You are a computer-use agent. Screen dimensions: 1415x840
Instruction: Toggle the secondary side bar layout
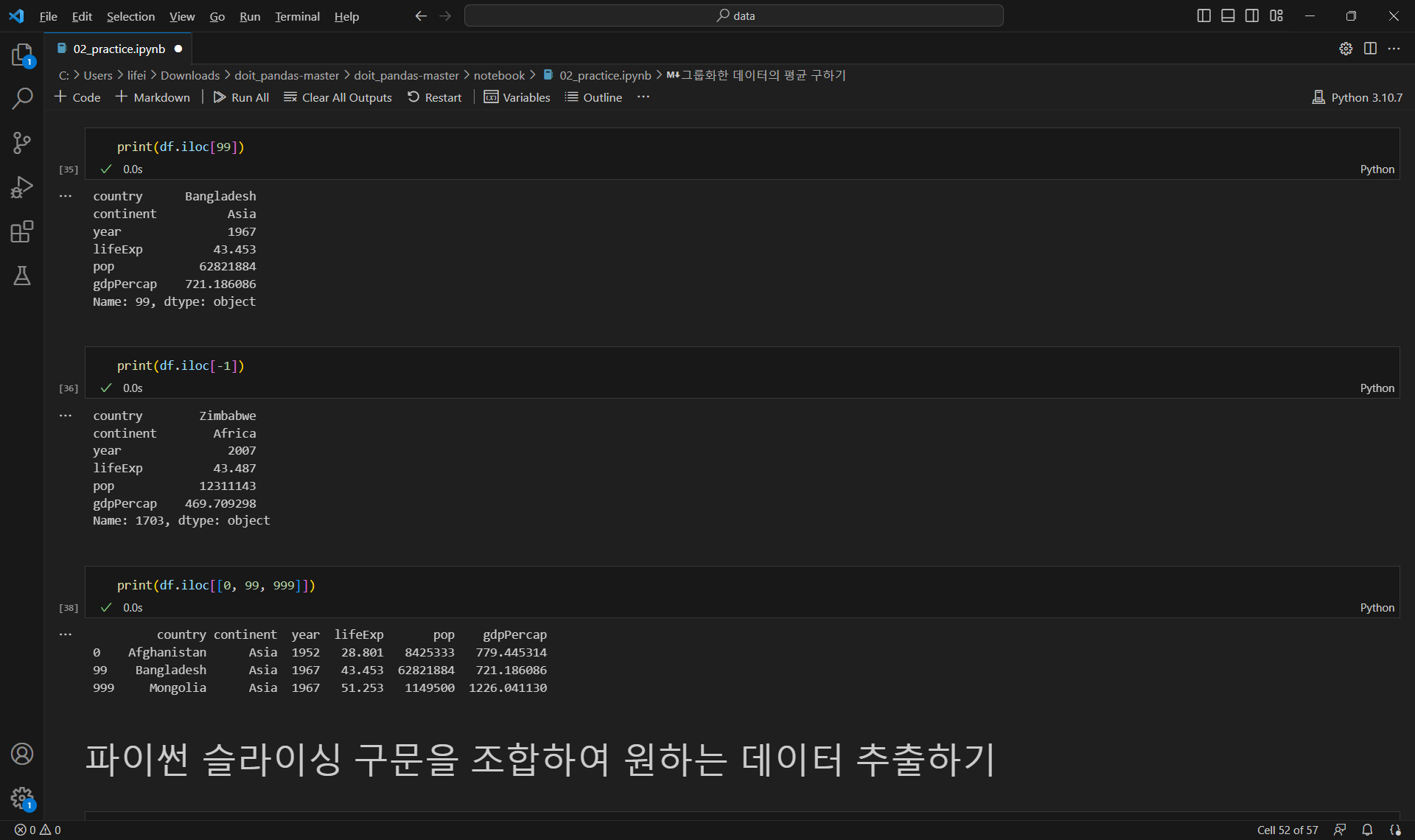coord(1252,15)
